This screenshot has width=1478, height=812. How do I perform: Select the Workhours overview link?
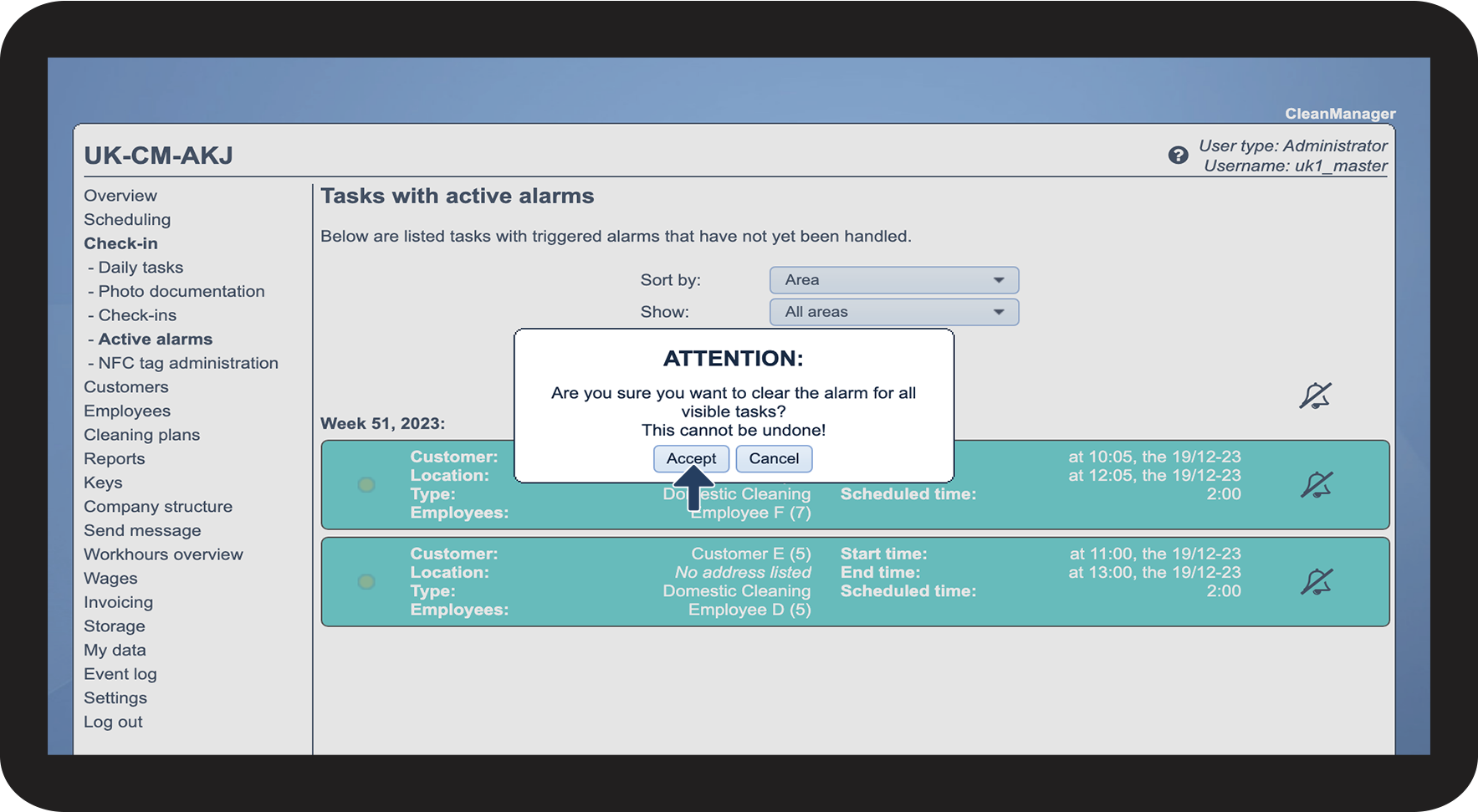163,554
